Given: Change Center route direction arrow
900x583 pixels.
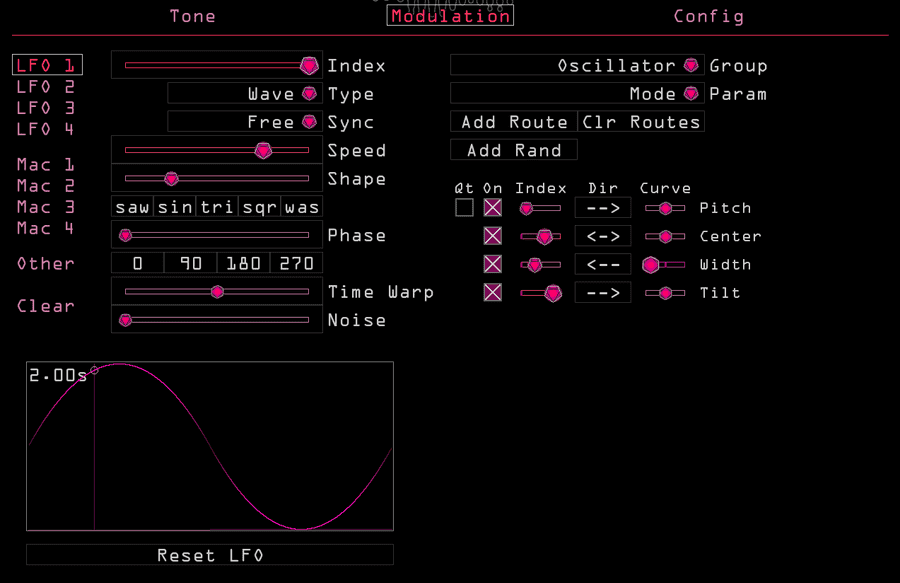Looking at the screenshot, I should pos(603,236).
